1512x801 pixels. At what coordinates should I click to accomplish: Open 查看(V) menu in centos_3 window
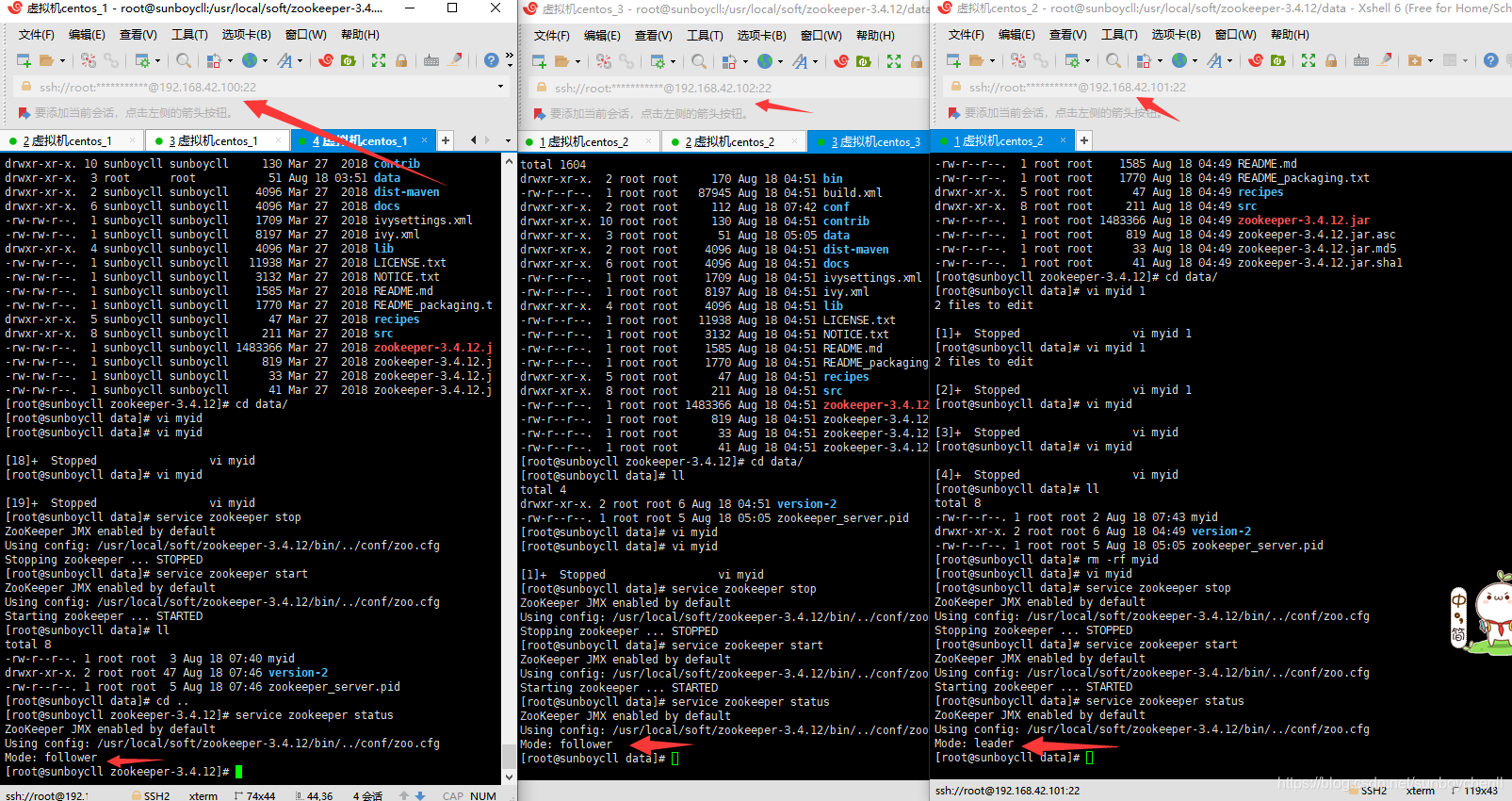pos(654,36)
